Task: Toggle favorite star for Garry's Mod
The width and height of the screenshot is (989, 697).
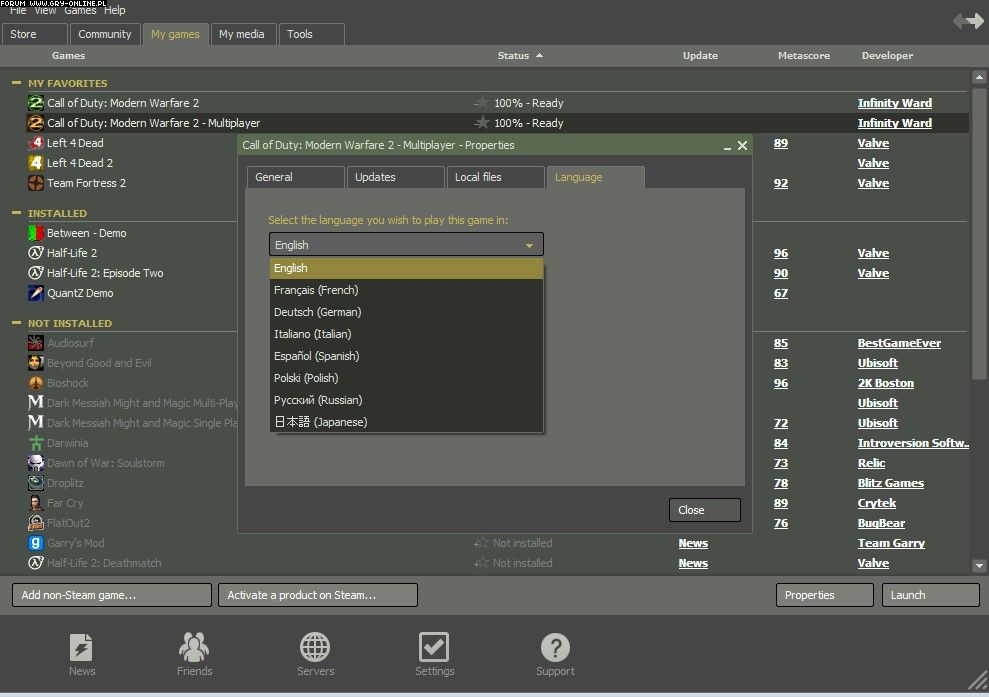Action: tap(482, 543)
